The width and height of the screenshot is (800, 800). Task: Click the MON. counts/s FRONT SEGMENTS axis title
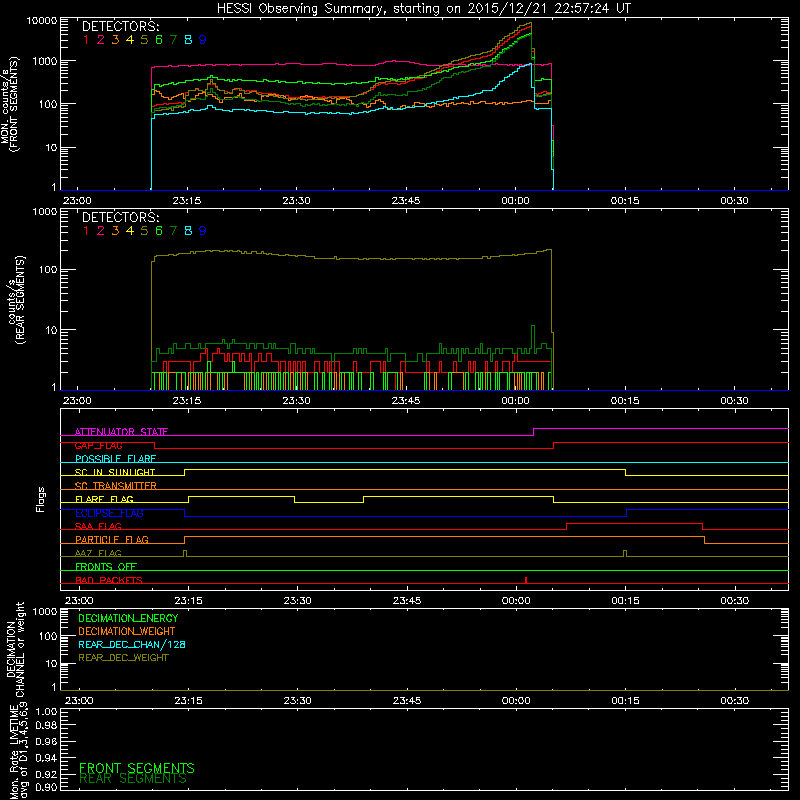pyautogui.click(x=9, y=104)
